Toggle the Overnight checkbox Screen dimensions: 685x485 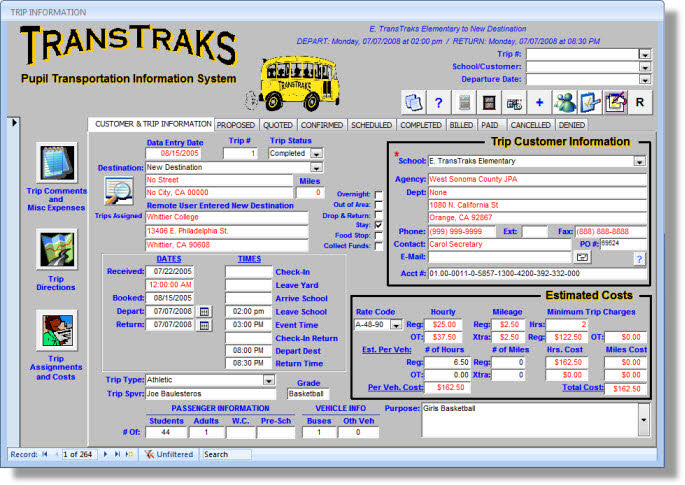coord(378,194)
